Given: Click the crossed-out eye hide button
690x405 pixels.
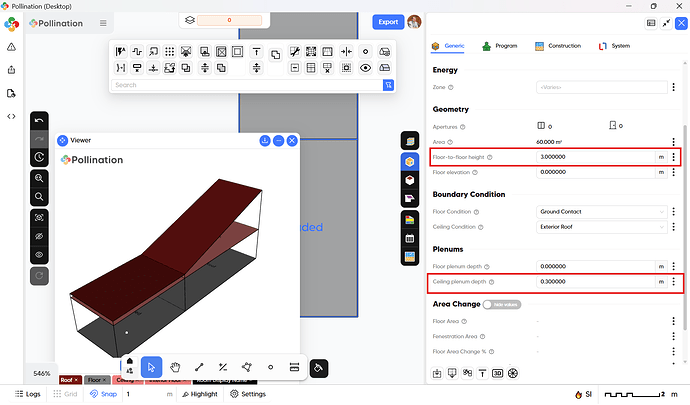Looking at the screenshot, I should [x=39, y=236].
